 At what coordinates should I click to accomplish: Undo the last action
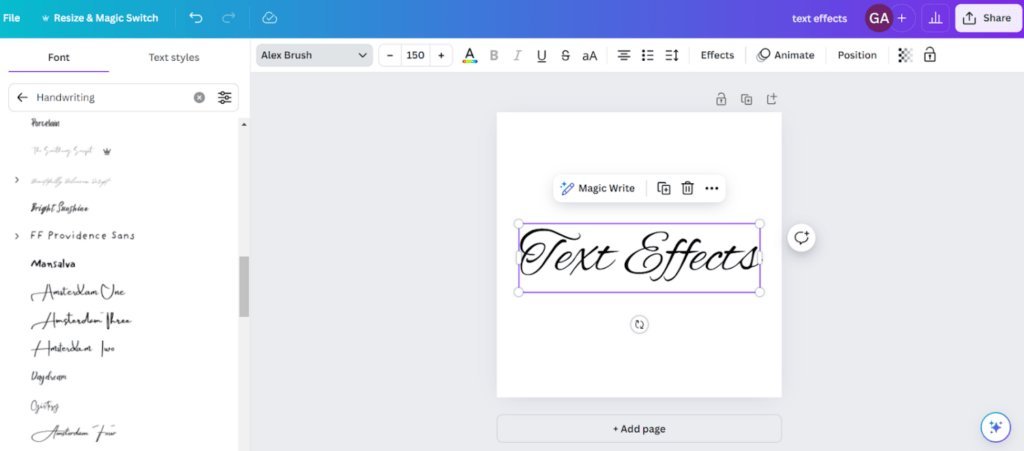tap(196, 18)
